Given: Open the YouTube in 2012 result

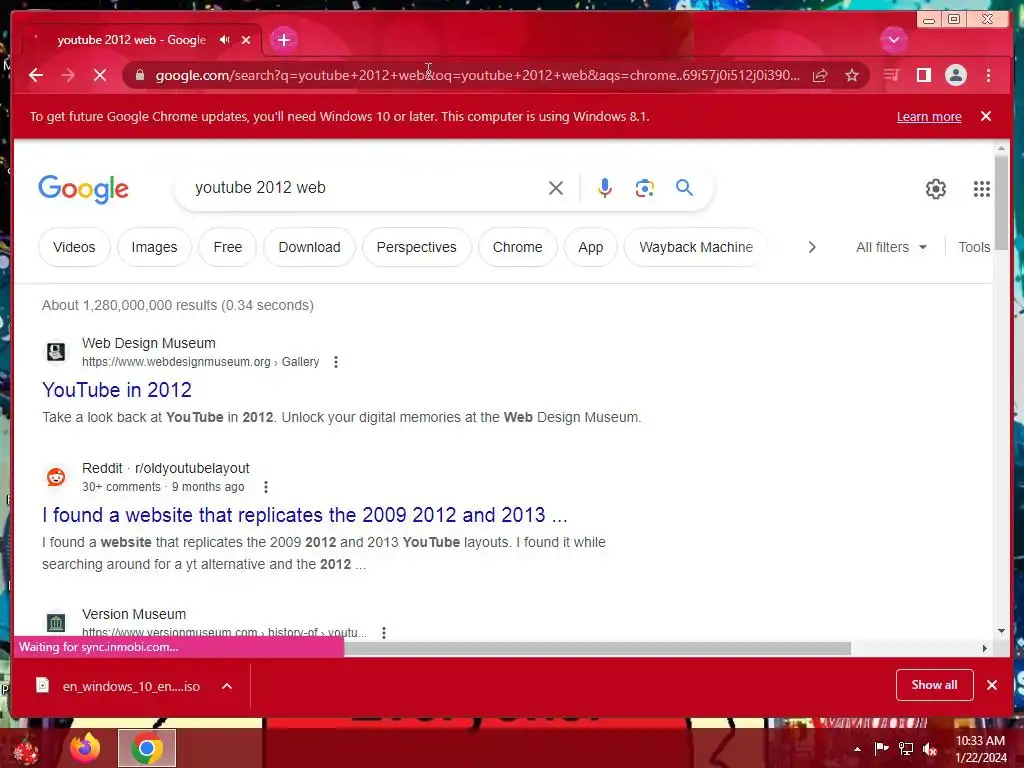Looking at the screenshot, I should coord(117,390).
